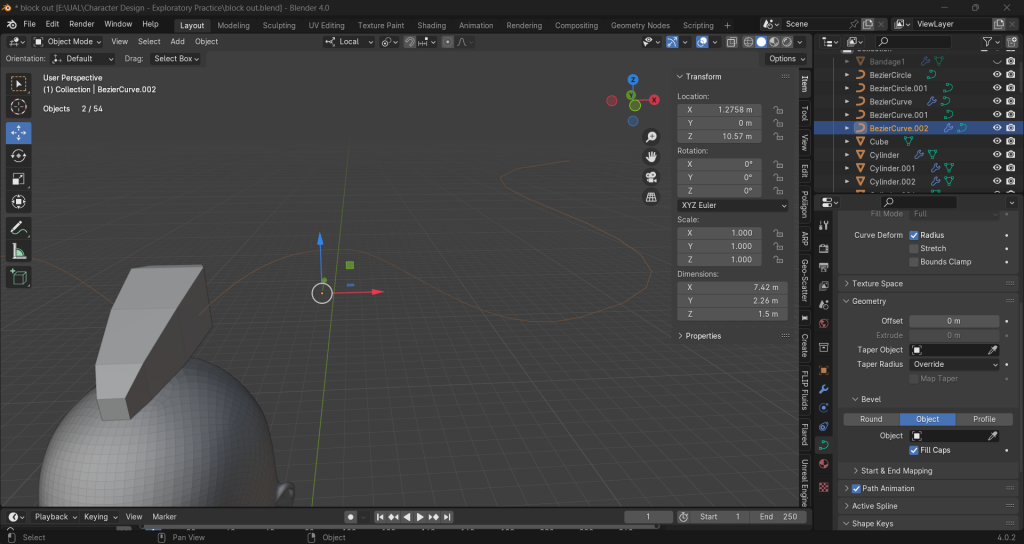Viewport: 1024px width, 544px height.
Task: Select the Measure tool
Action: click(18, 251)
